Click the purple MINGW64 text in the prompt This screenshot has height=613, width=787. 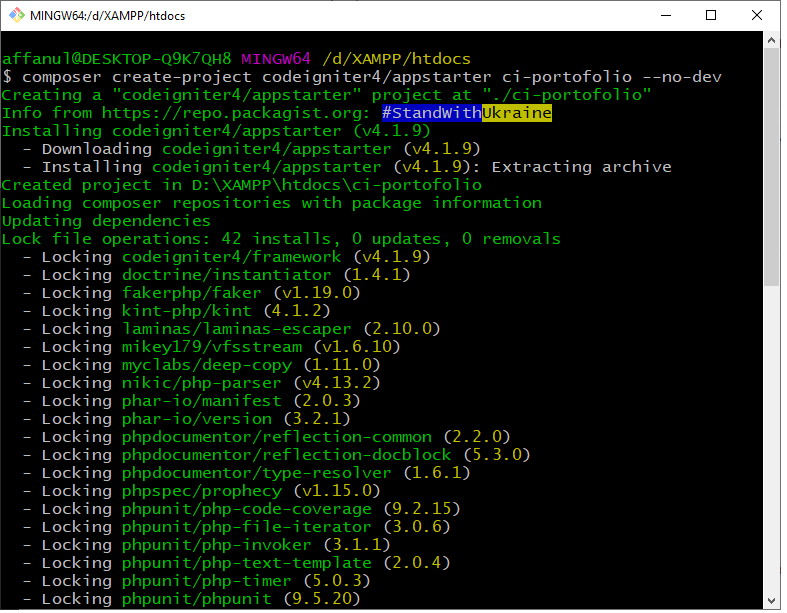276,59
